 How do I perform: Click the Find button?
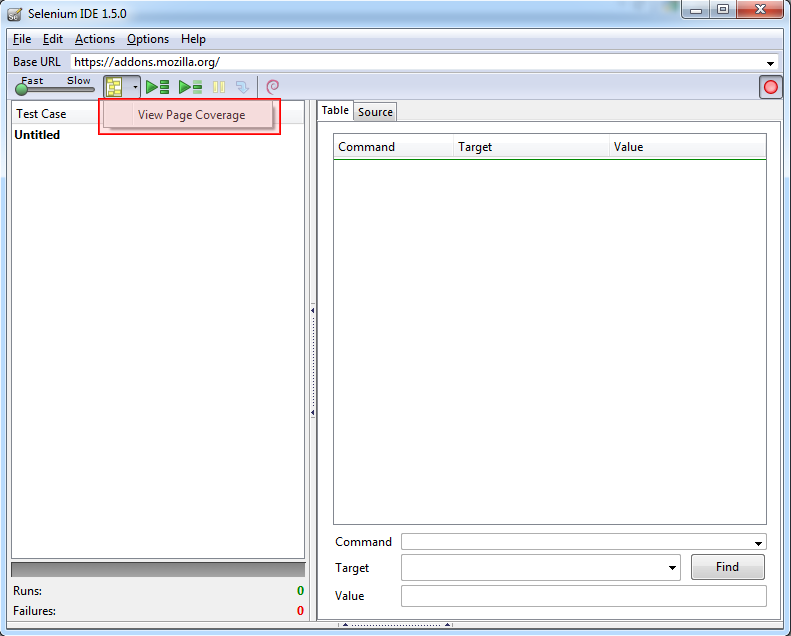coord(727,567)
